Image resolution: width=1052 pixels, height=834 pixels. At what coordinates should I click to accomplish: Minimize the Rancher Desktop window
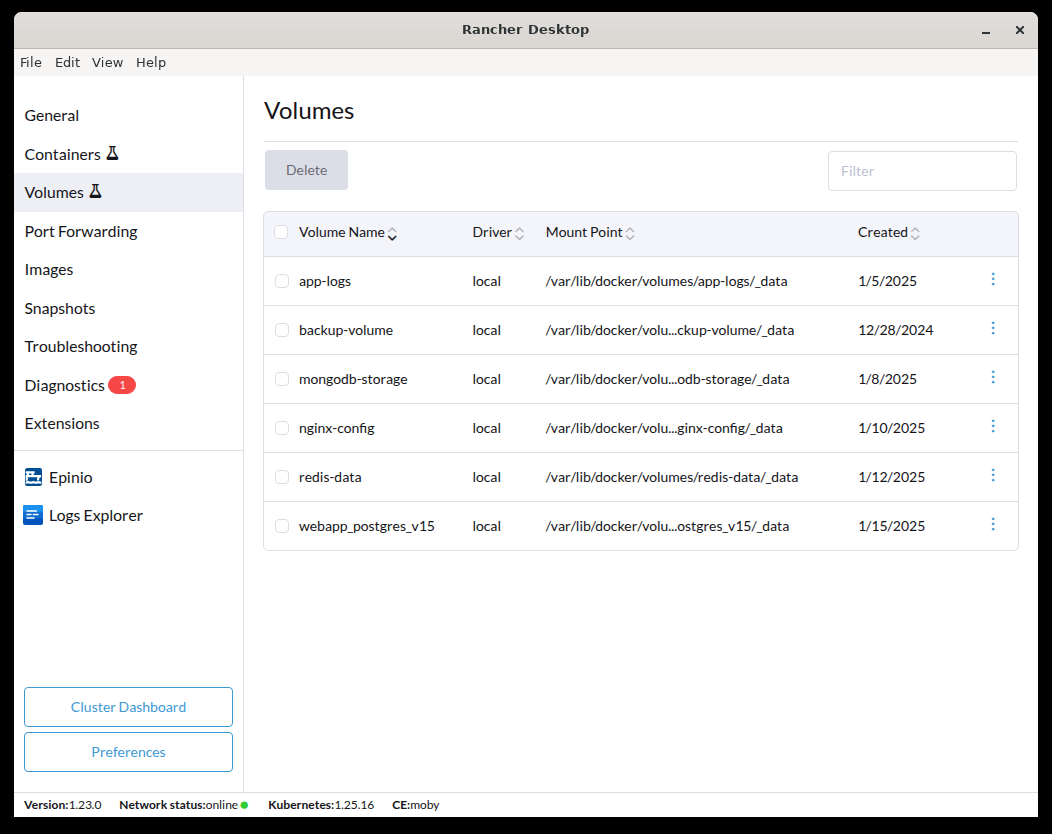pyautogui.click(x=986, y=30)
